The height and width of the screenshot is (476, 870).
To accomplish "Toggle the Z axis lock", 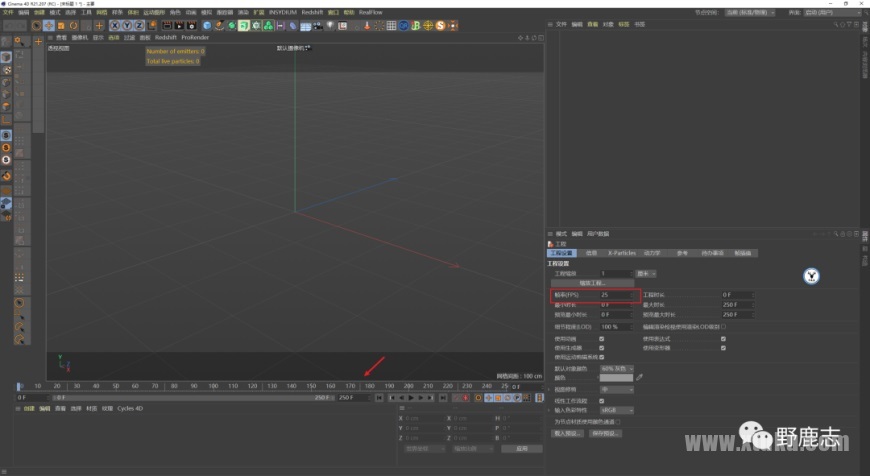I will (x=139, y=26).
